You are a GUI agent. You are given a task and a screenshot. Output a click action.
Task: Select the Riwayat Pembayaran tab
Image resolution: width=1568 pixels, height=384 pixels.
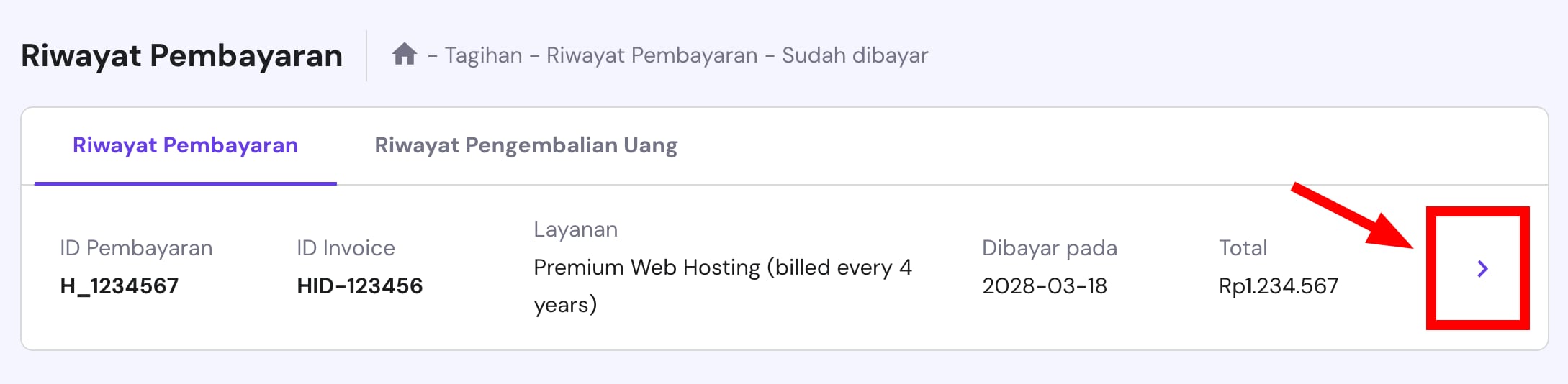[x=185, y=145]
